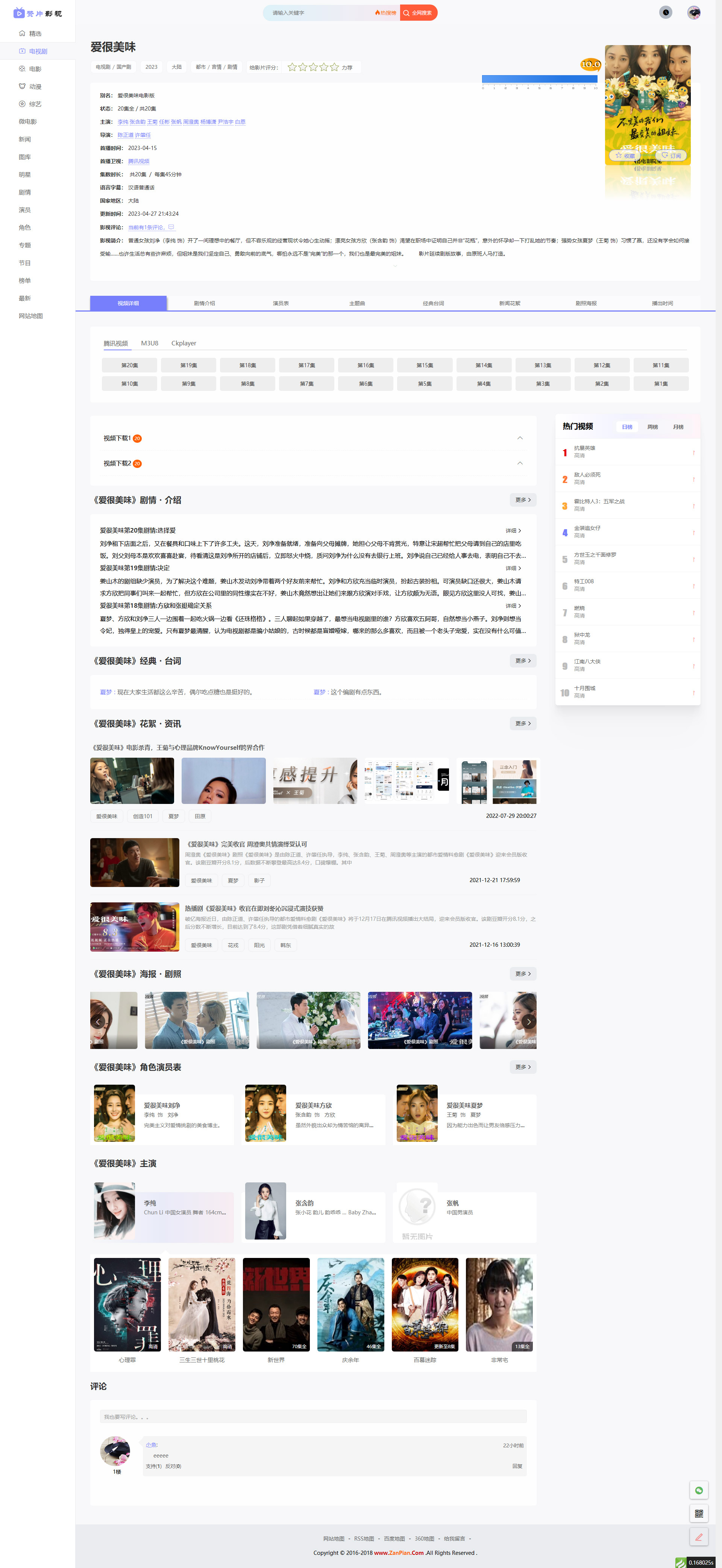The width and height of the screenshot is (722, 1568).
Task: Click the user avatar in header
Action: [x=693, y=12]
